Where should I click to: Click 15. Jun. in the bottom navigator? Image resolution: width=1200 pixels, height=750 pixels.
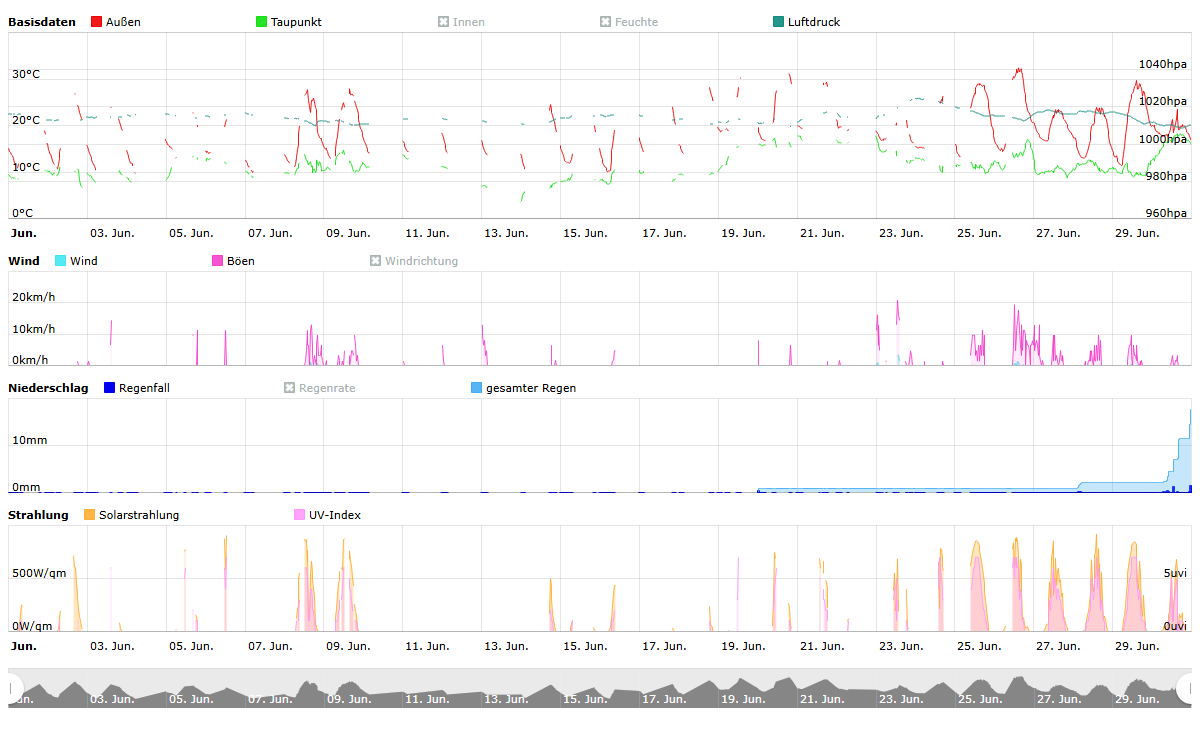(x=585, y=699)
